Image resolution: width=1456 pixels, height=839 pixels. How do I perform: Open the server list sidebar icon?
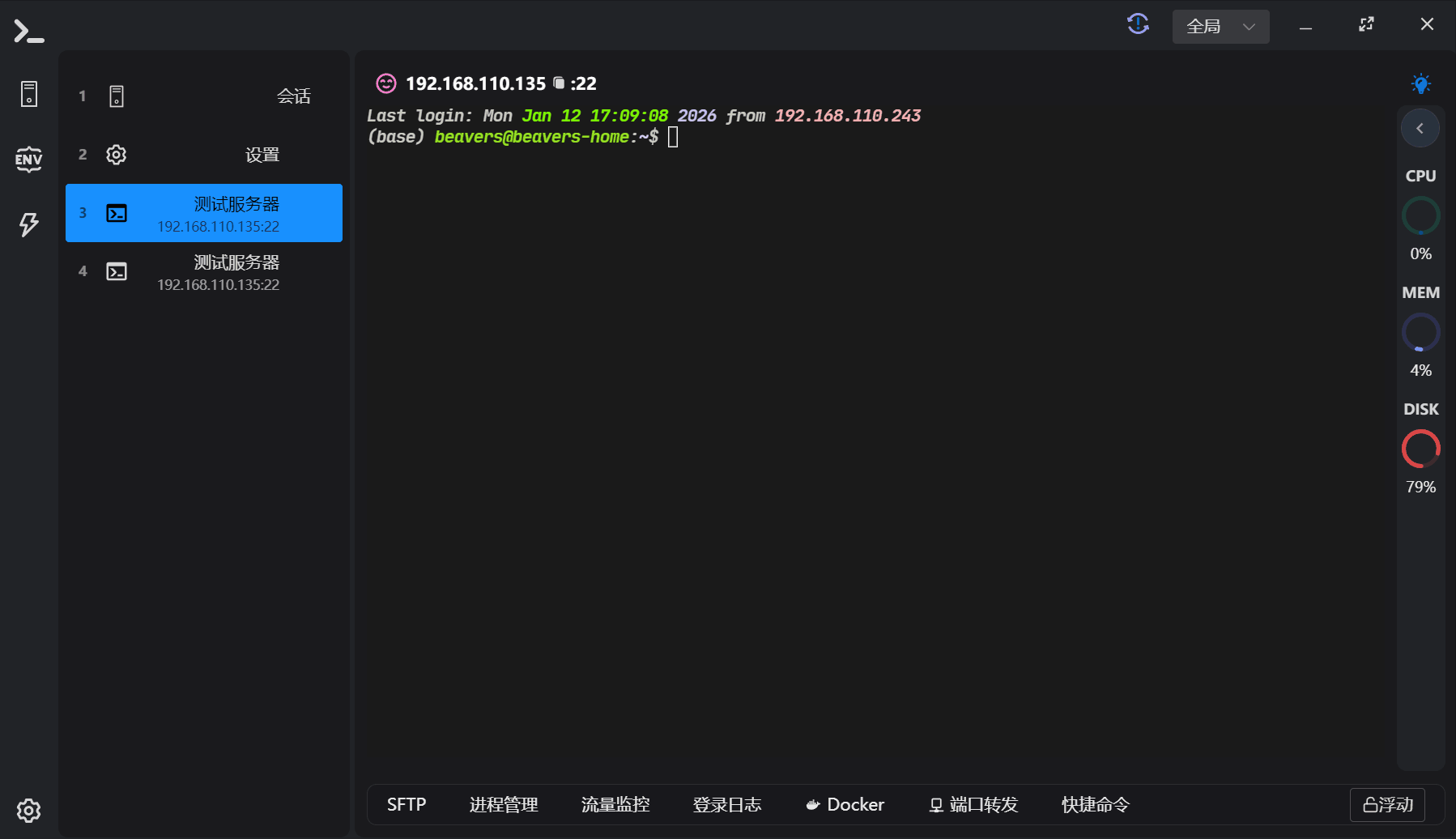coord(29,94)
